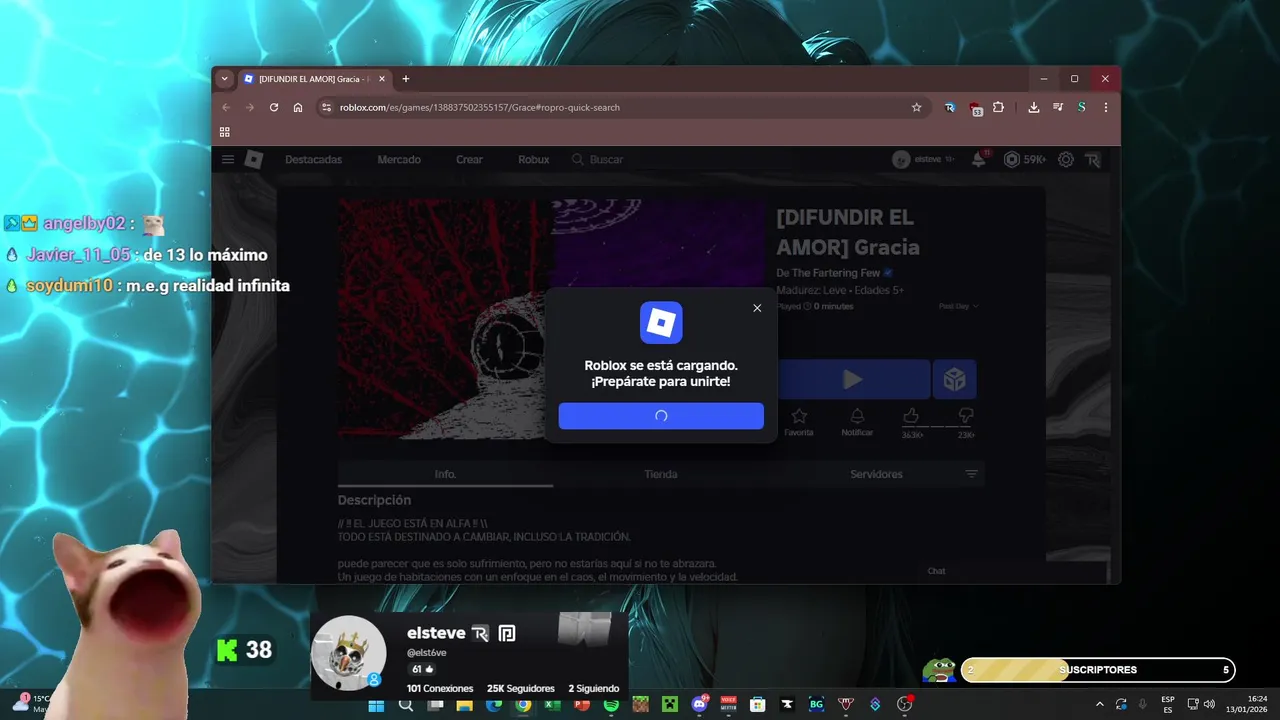Open the RoPro icon in Roblox navbar
Screen dimensions: 1280x720
click(x=1092, y=160)
